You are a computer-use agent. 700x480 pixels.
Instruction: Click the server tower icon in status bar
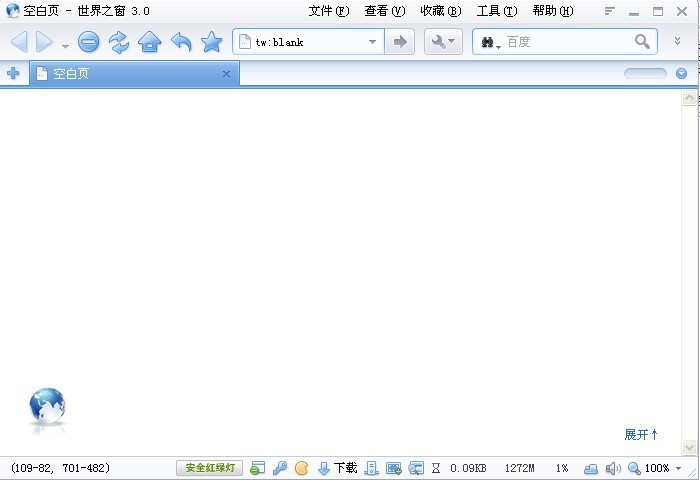371,468
